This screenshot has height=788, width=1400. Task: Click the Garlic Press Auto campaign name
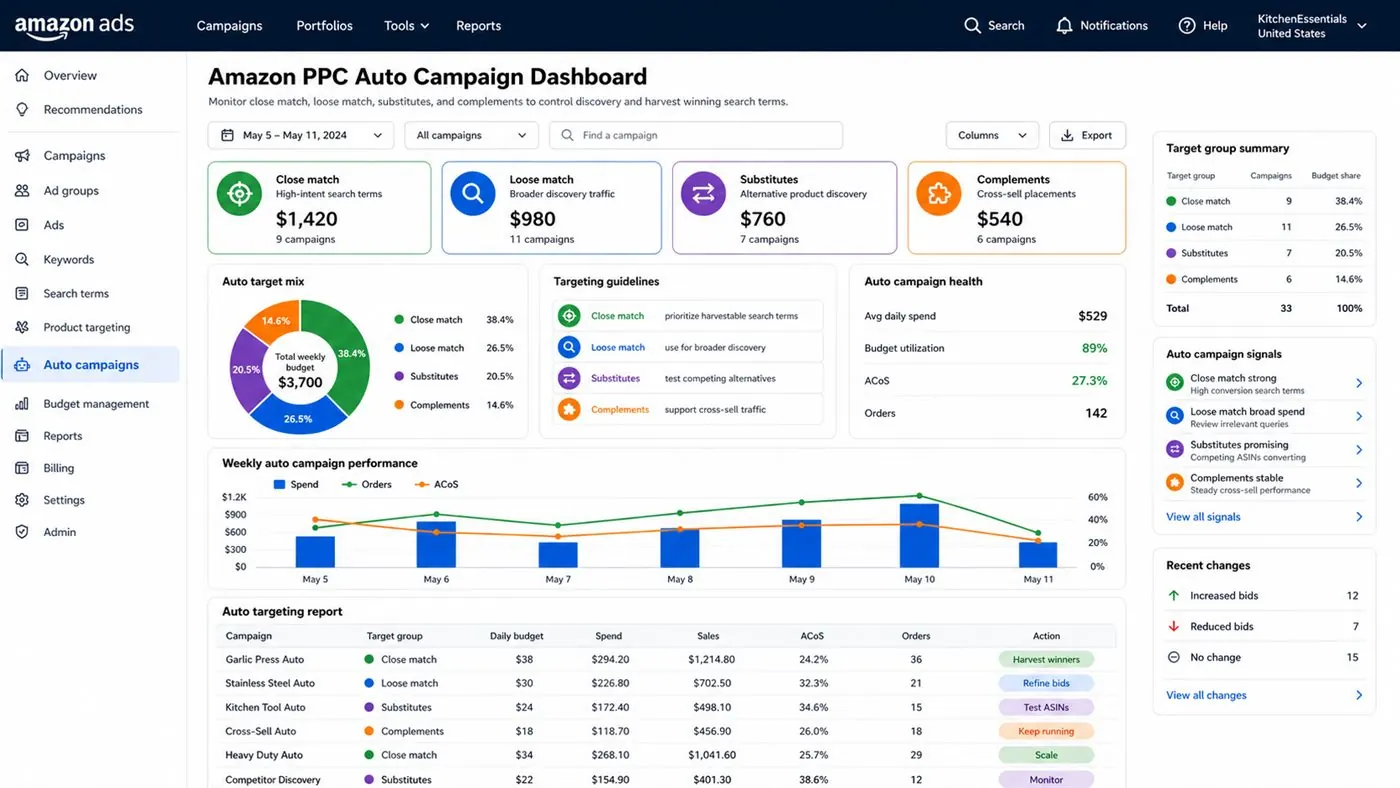pos(264,660)
